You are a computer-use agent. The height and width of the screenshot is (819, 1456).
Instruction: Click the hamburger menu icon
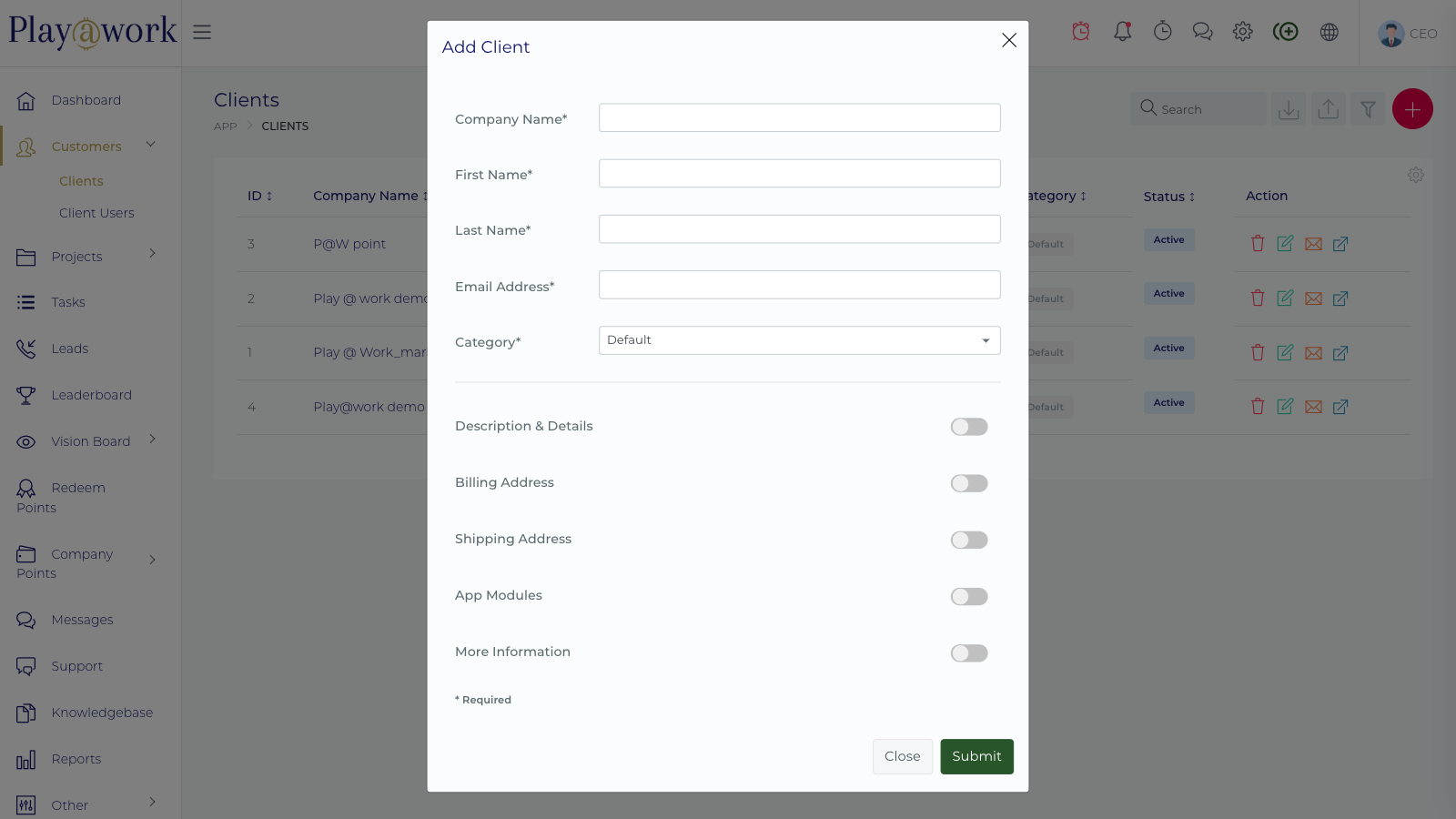(202, 32)
